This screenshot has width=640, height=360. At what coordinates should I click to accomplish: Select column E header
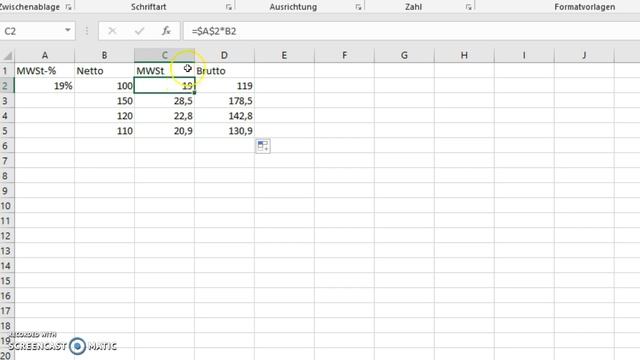click(x=284, y=55)
